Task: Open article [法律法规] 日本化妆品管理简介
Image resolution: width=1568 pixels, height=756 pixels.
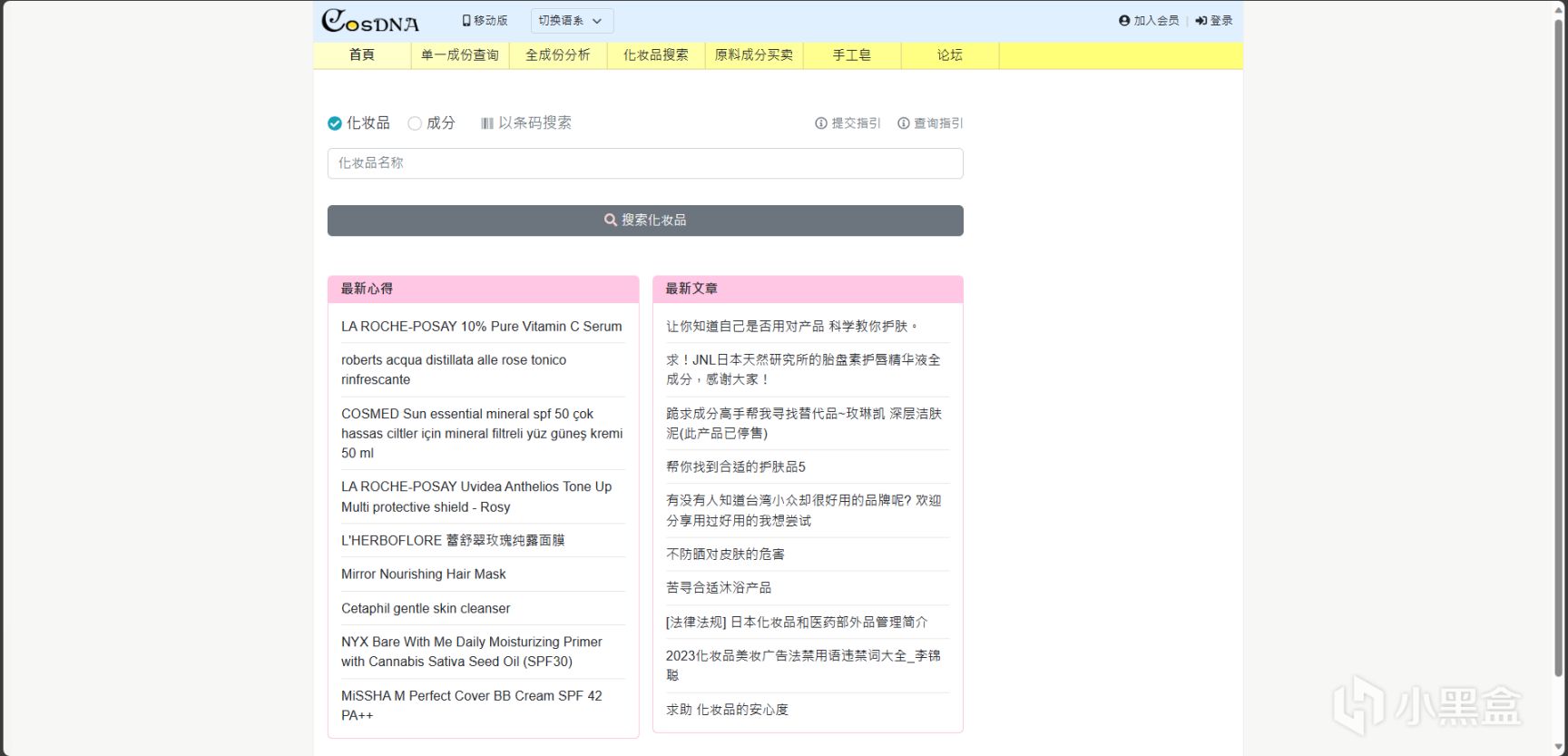Action: 797,622
